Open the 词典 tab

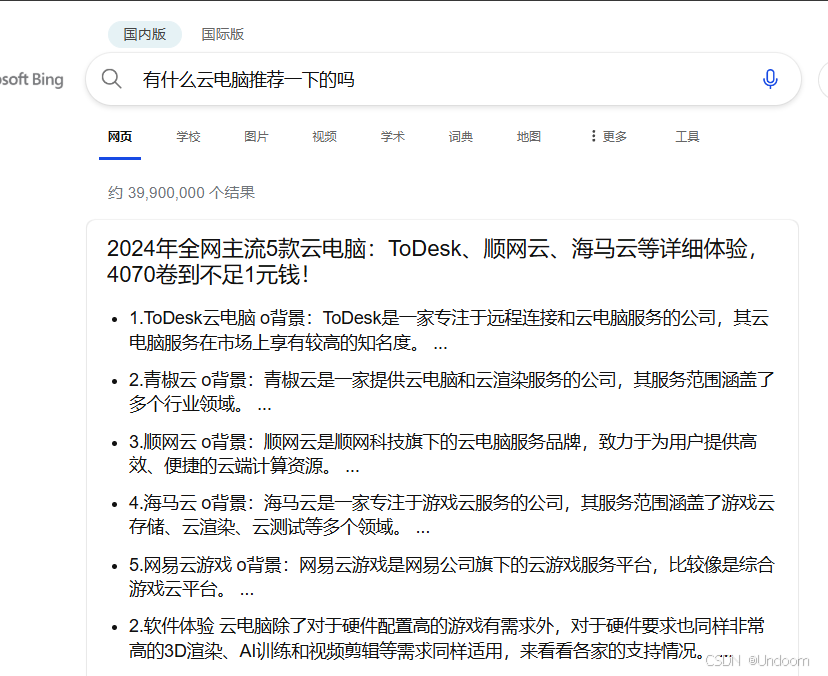click(x=460, y=137)
